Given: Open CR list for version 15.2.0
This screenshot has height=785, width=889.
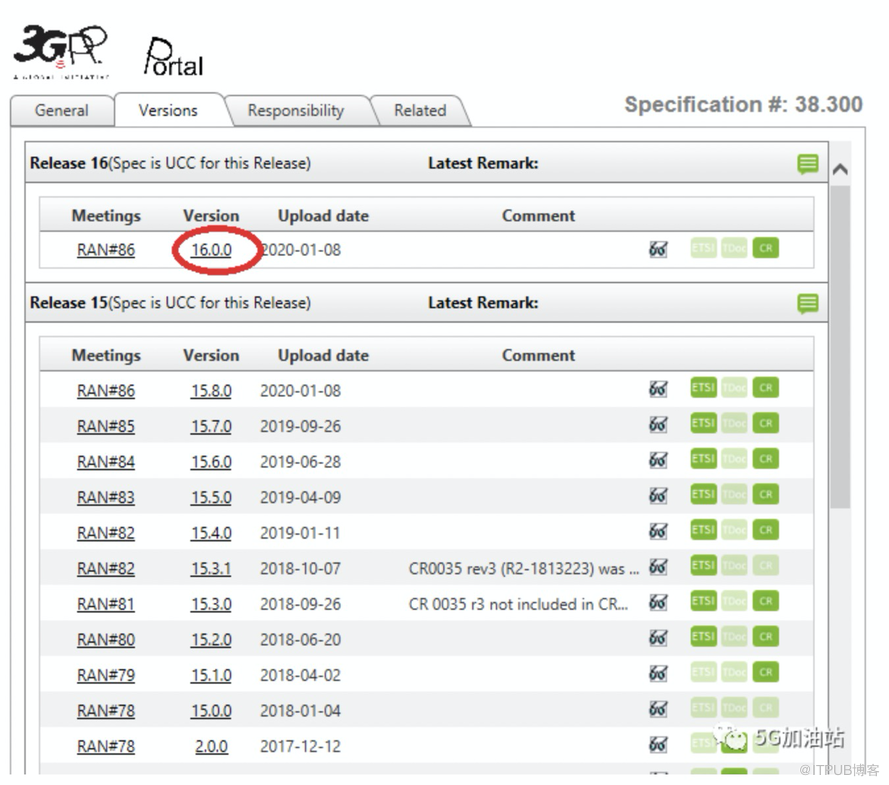Looking at the screenshot, I should [766, 637].
